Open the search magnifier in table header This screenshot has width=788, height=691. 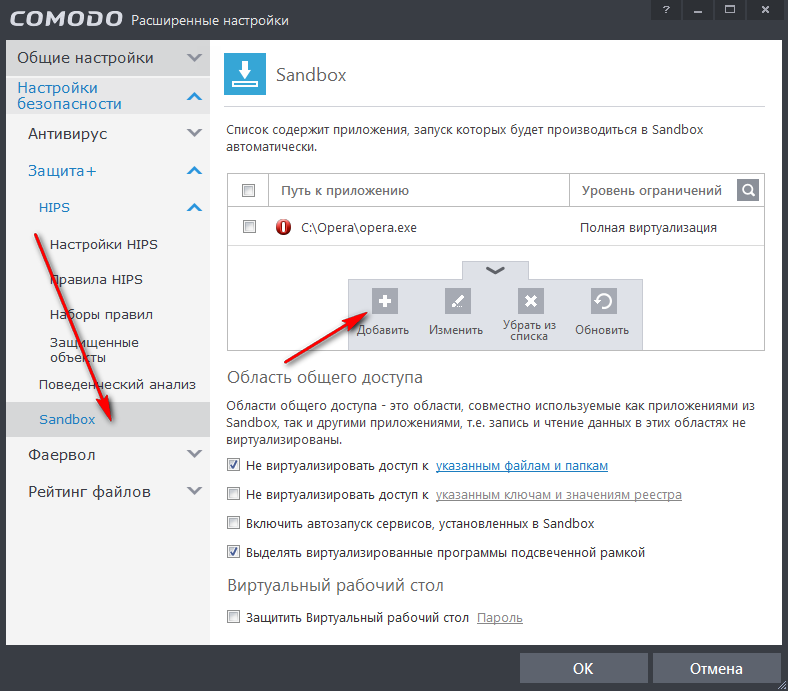click(748, 190)
